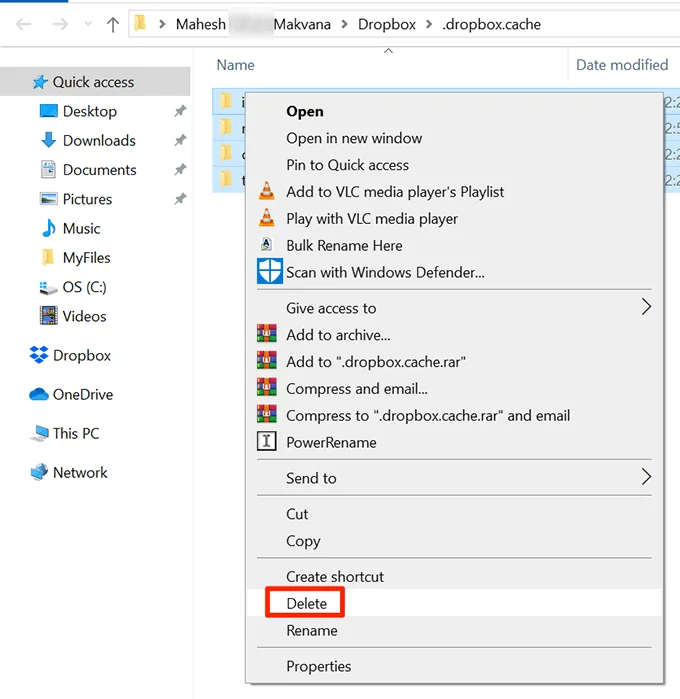Viewport: 680px width, 699px height.
Task: Click the Forward navigation arrow
Action: (x=60, y=24)
